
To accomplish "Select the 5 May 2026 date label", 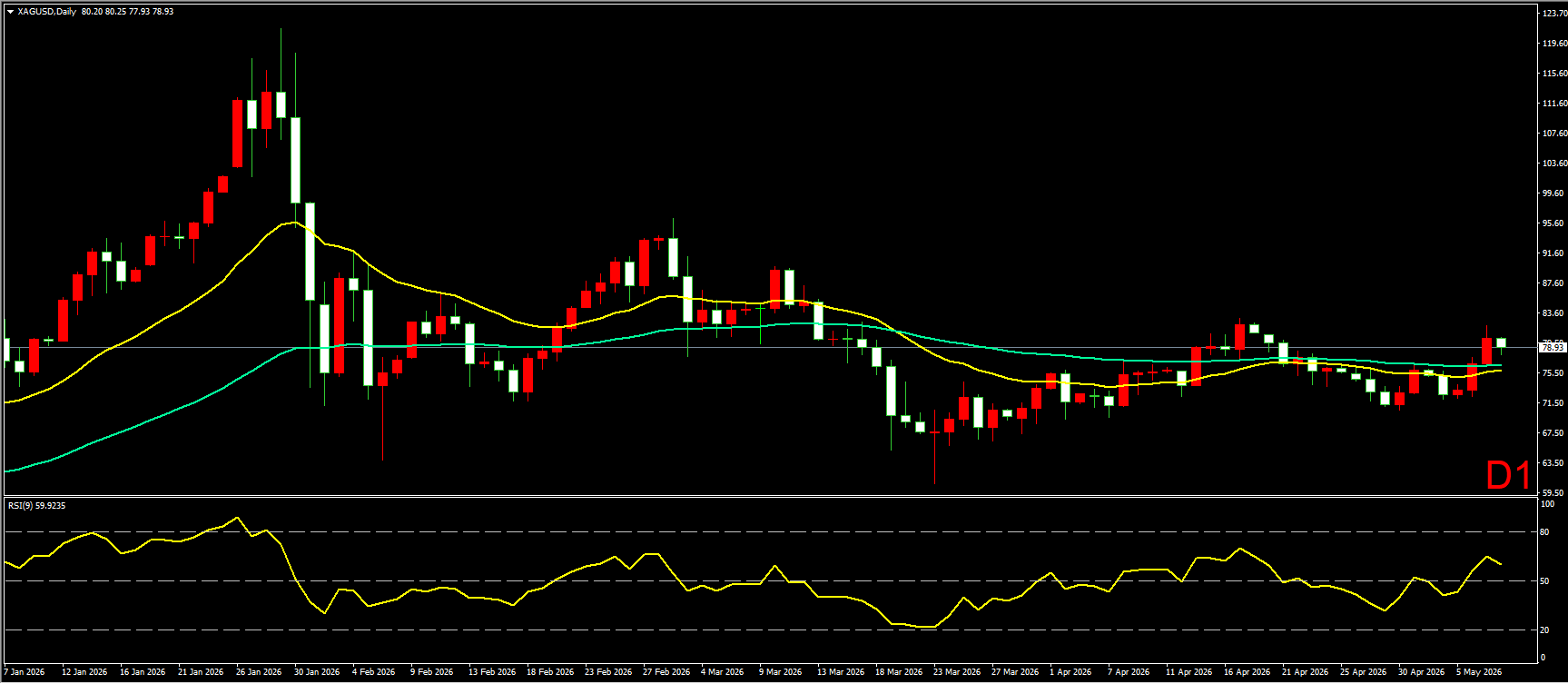I will [1479, 672].
